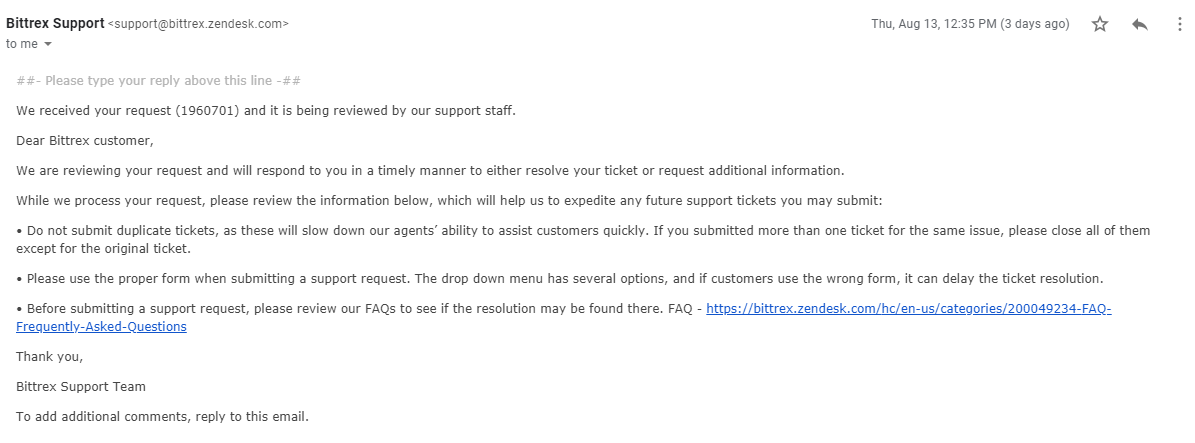Click the "Bittrex Support Team" signature

point(81,387)
